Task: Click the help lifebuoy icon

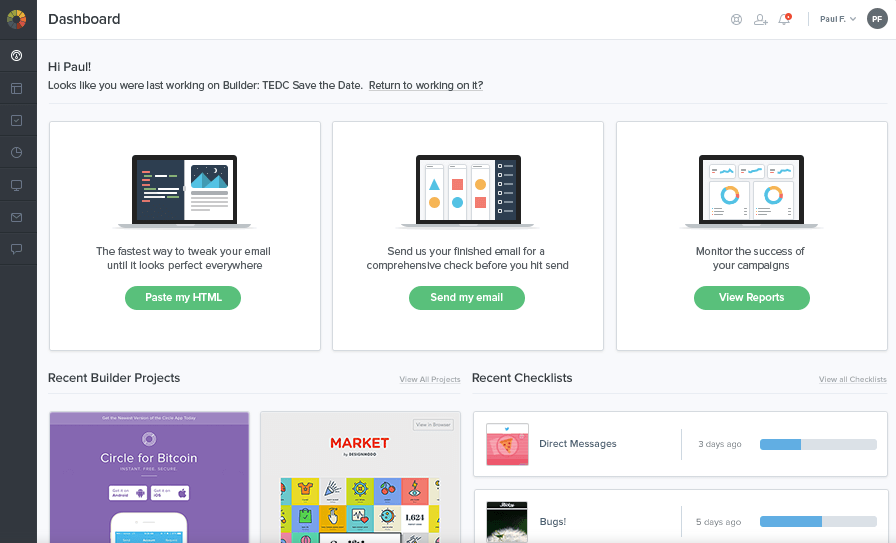Action: click(x=737, y=19)
